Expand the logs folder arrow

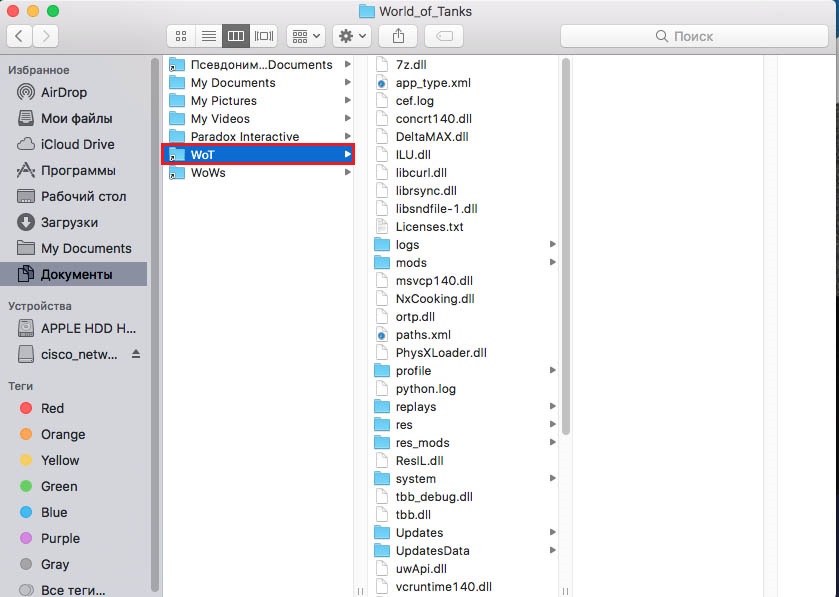pyautogui.click(x=552, y=244)
